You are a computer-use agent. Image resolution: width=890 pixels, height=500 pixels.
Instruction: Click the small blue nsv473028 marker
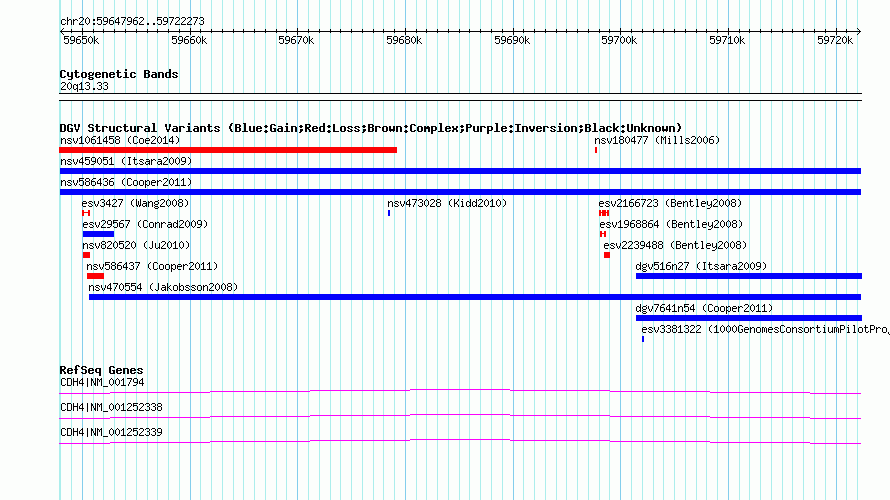[x=389, y=213]
